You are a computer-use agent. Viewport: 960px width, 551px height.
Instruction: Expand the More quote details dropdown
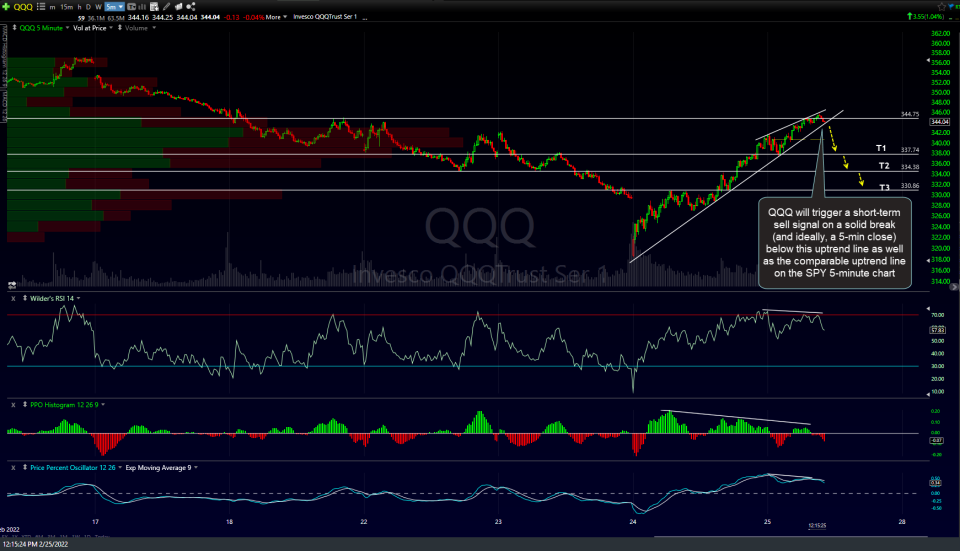276,17
